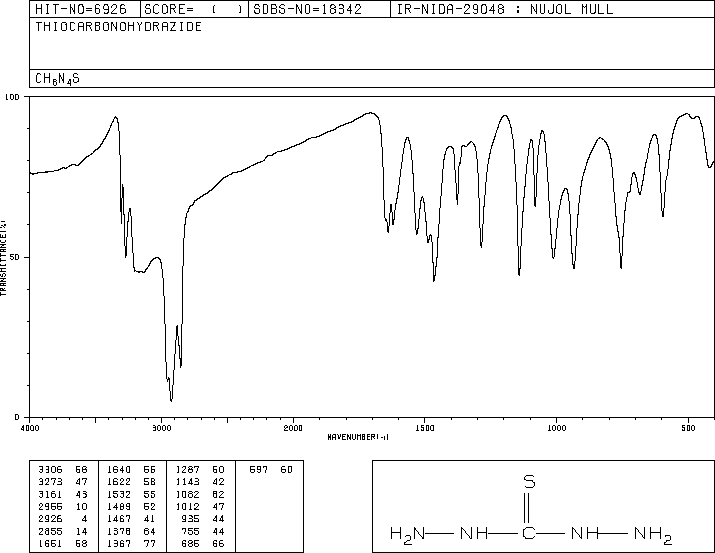Click the central carbon C in structure
715x553 pixels.
[x=528, y=533]
